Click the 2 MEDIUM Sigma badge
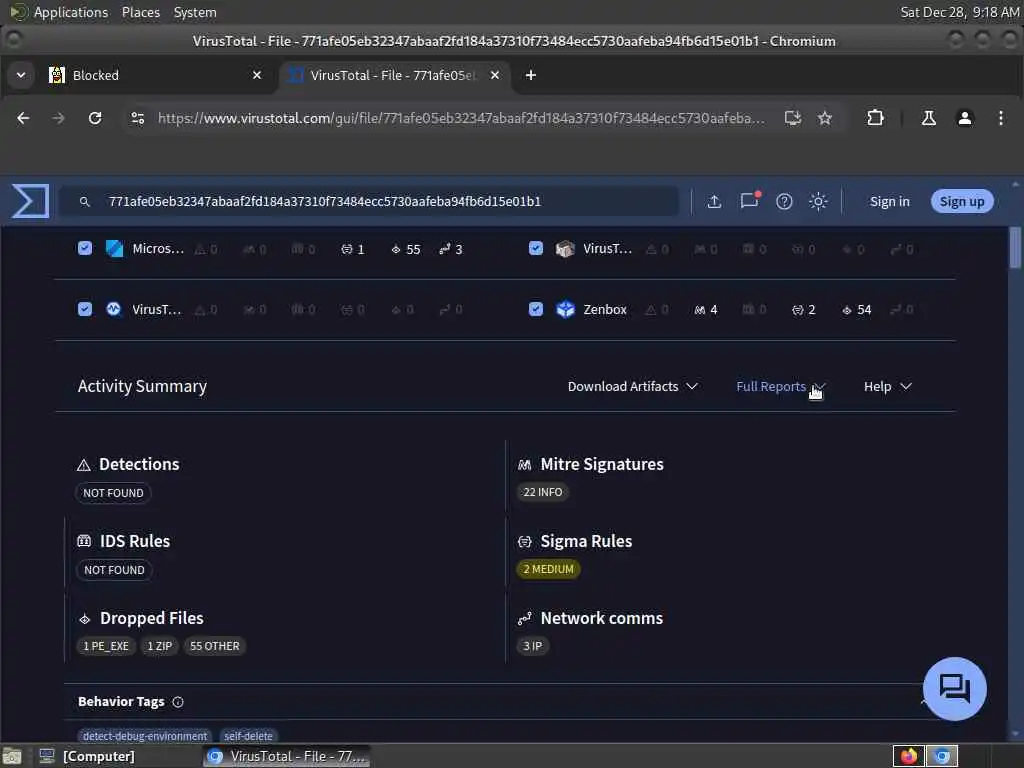The width and height of the screenshot is (1024, 768). point(548,569)
